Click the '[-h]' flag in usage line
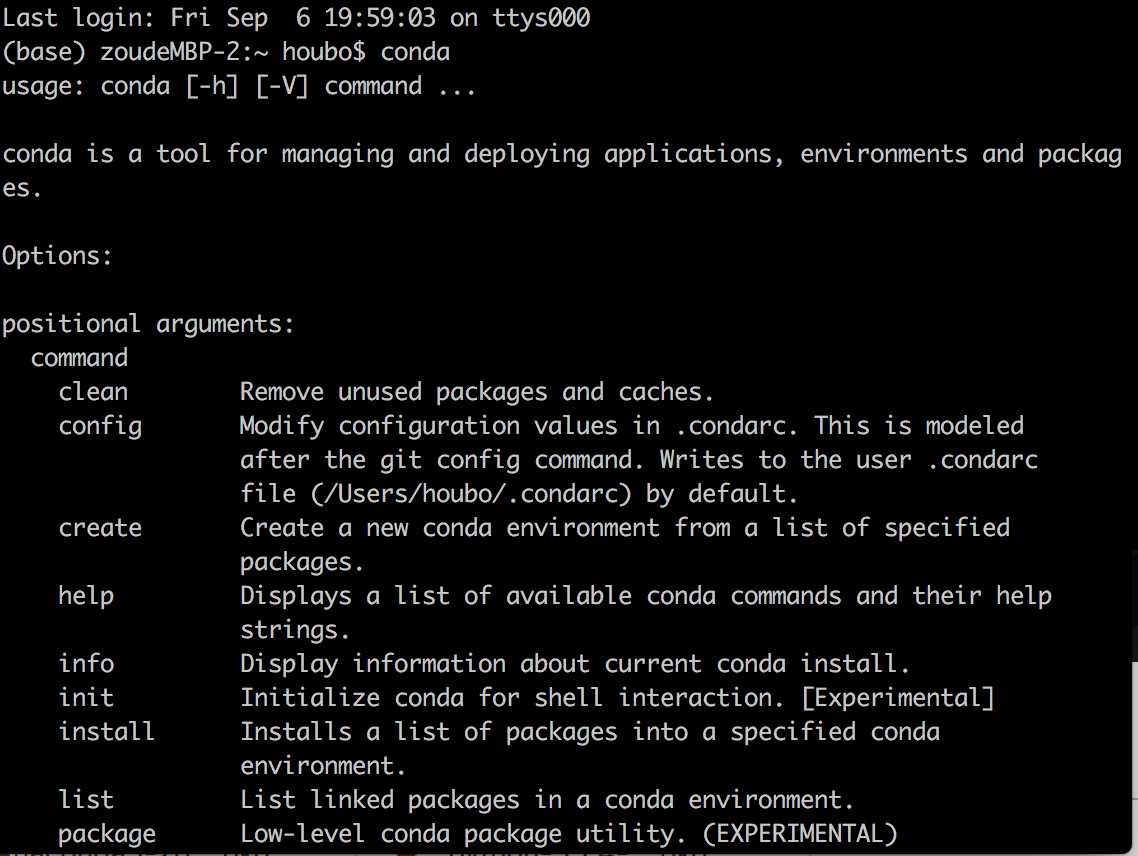The image size is (1138, 856). tap(212, 86)
